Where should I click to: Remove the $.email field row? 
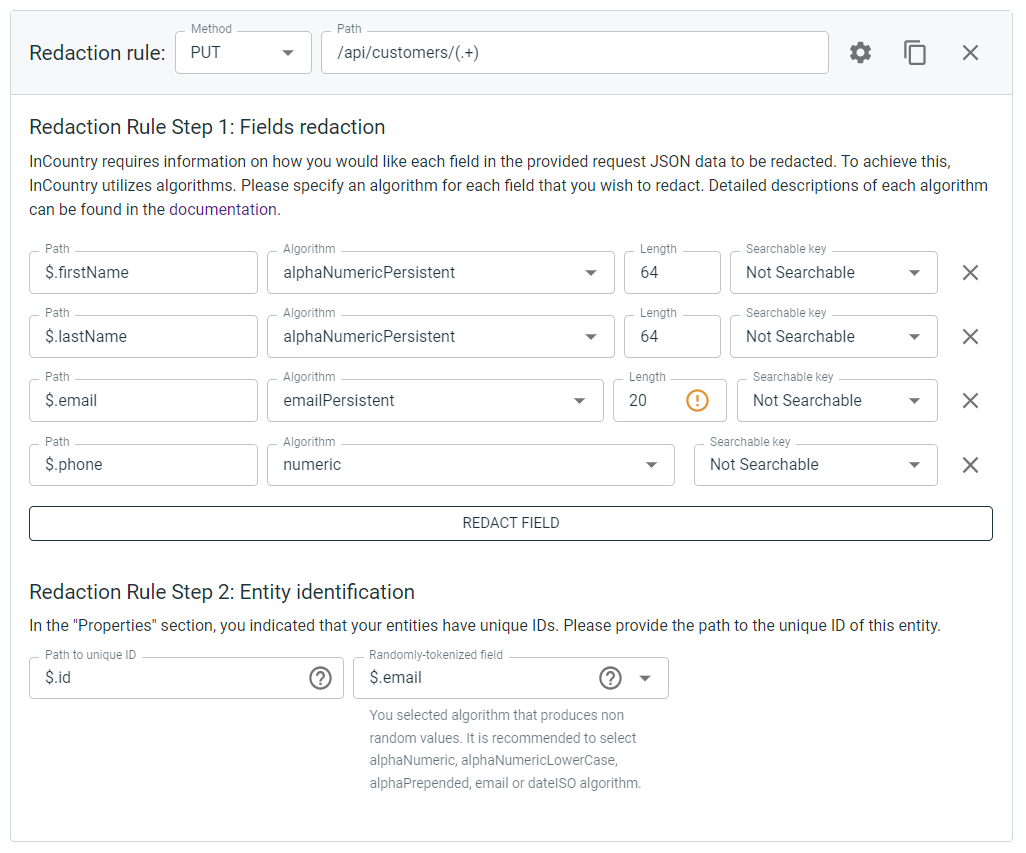970,400
